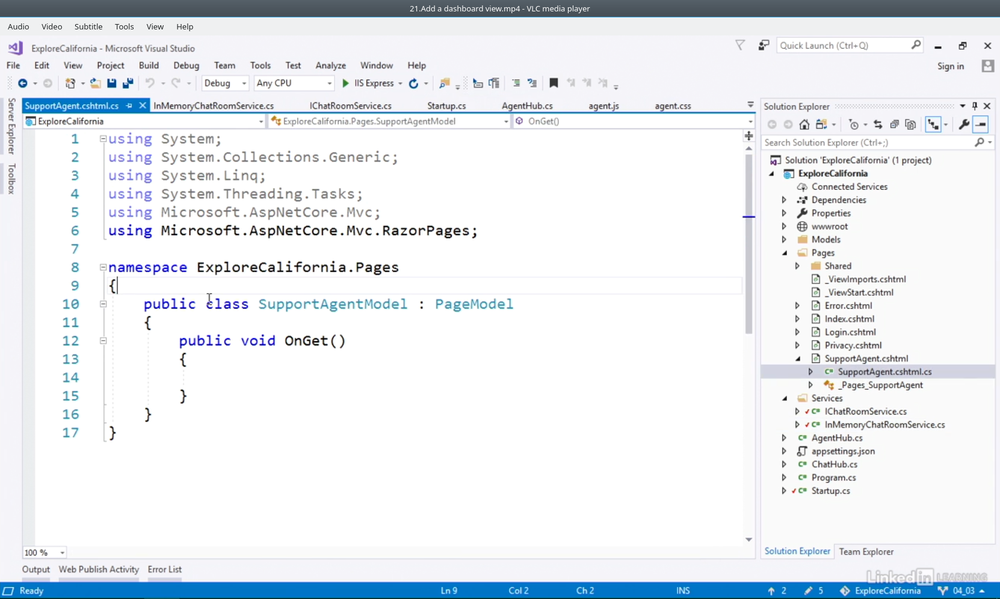Expand the Startup.cs tree node
The width and height of the screenshot is (1000, 599).
click(784, 491)
